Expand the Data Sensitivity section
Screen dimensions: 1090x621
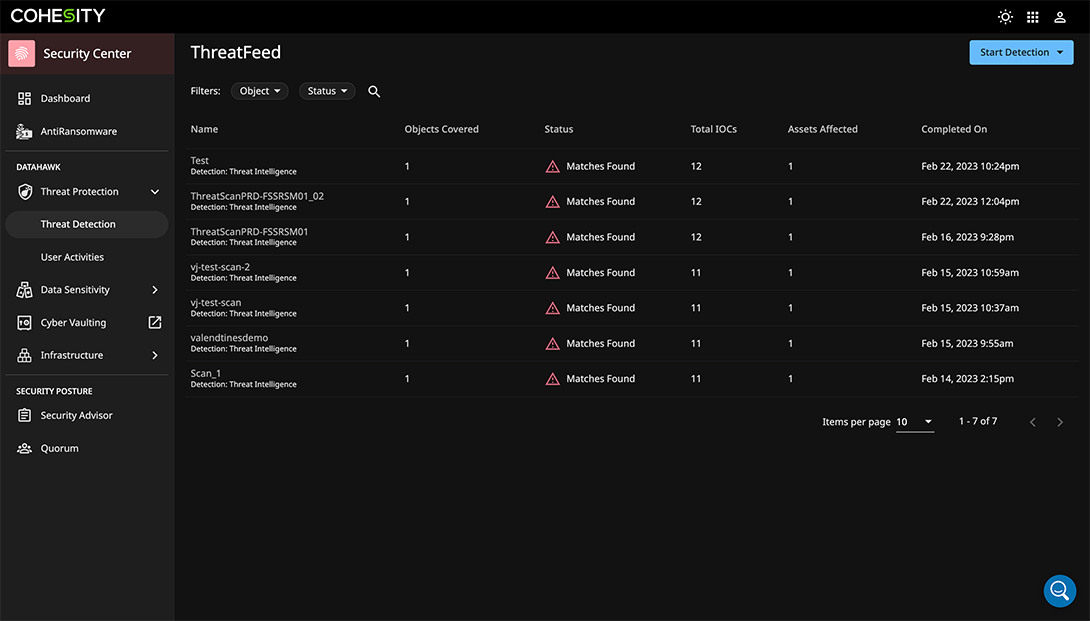point(155,289)
